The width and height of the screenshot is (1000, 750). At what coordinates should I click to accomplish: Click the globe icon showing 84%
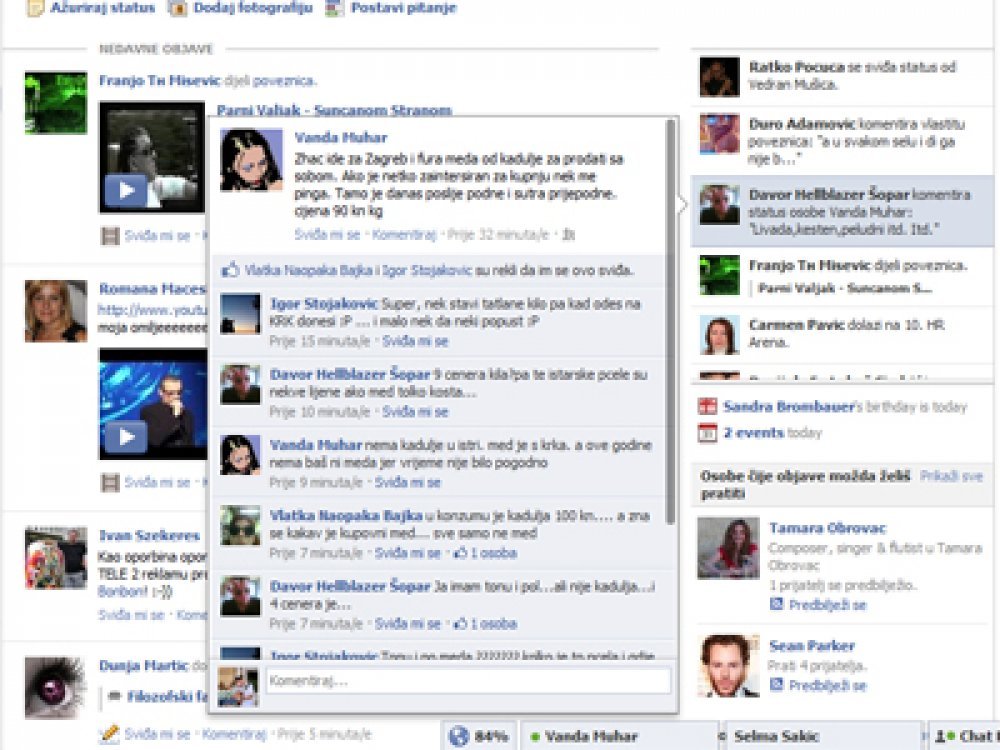(458, 736)
